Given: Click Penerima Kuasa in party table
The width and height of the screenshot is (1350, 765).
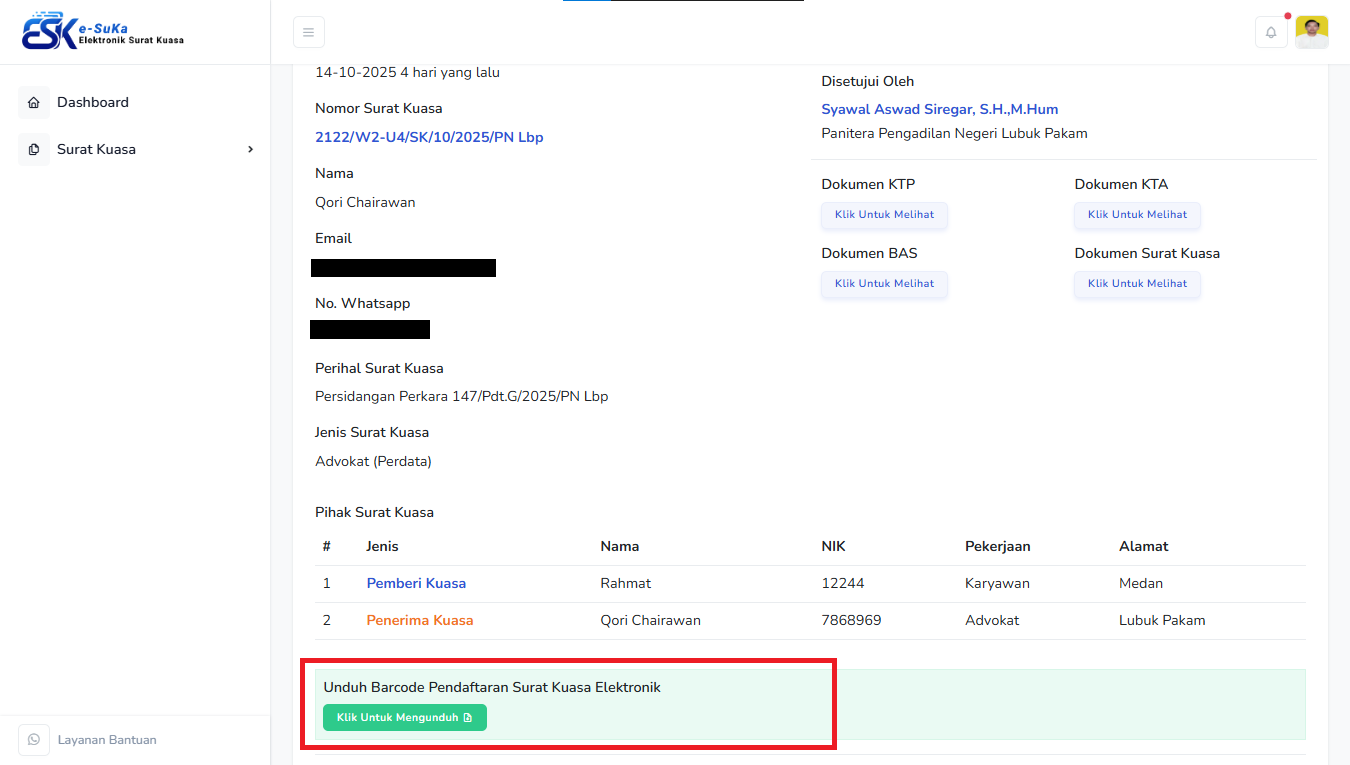Looking at the screenshot, I should coord(419,621).
